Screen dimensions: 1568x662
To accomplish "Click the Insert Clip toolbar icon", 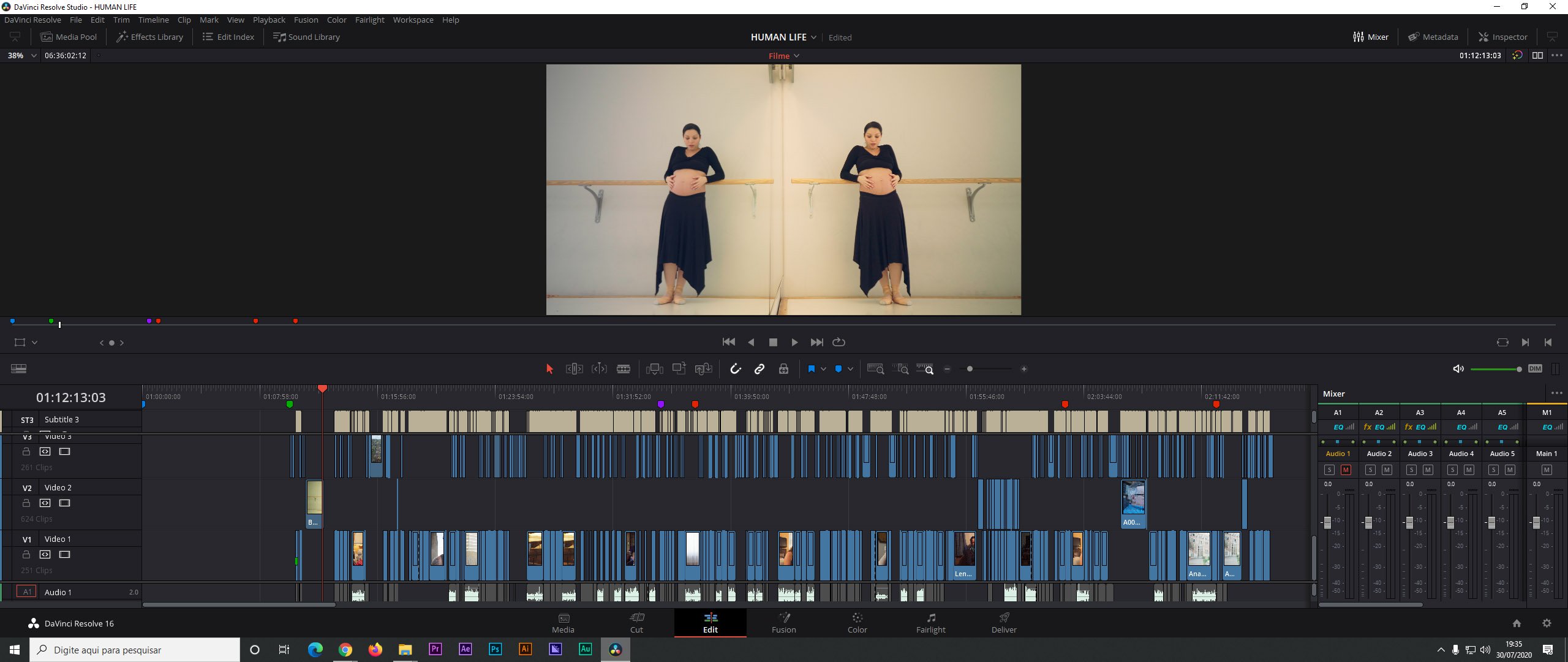I will coord(654,369).
